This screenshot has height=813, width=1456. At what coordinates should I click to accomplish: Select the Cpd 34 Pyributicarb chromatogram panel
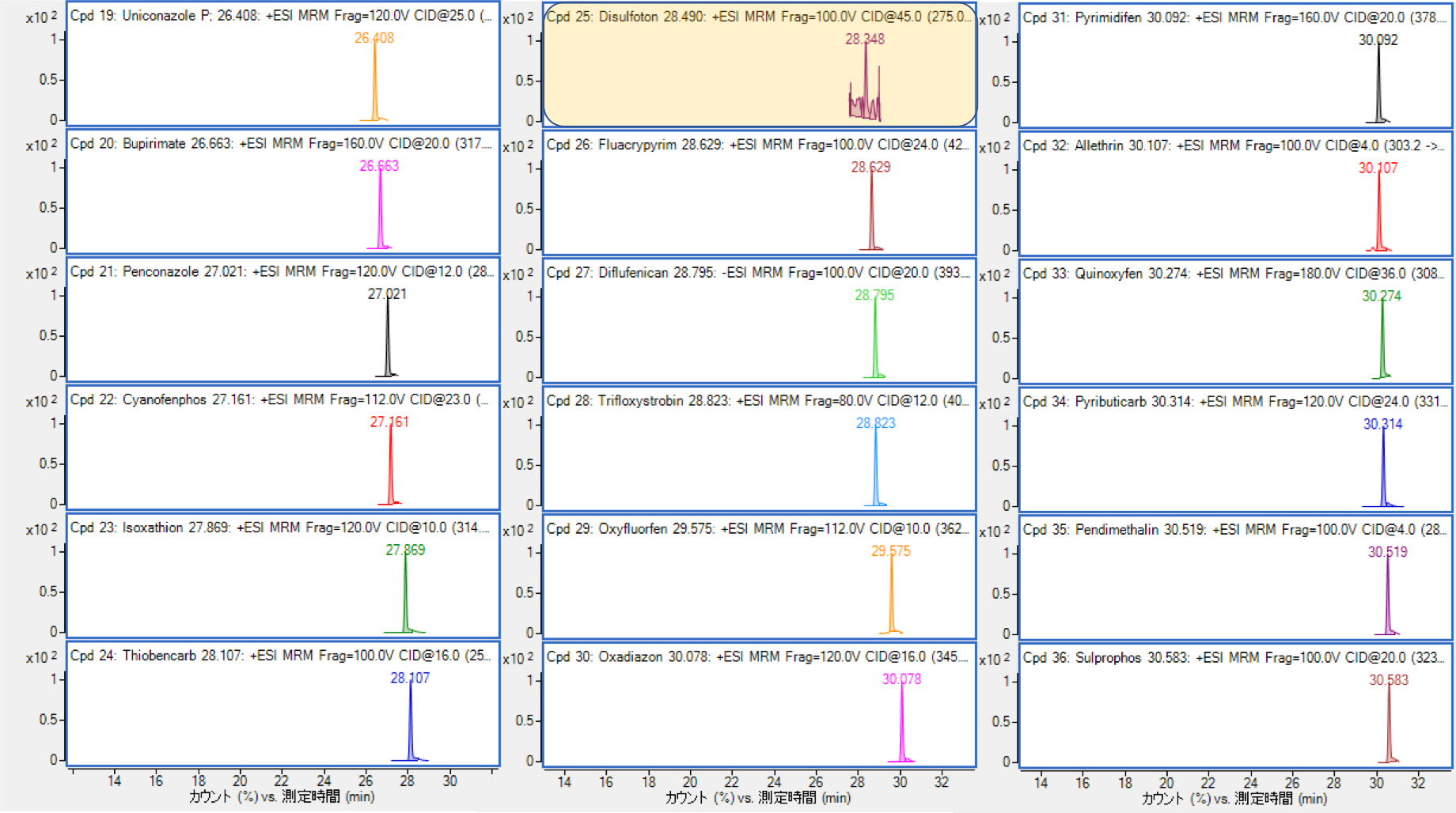pyautogui.click(x=1236, y=450)
